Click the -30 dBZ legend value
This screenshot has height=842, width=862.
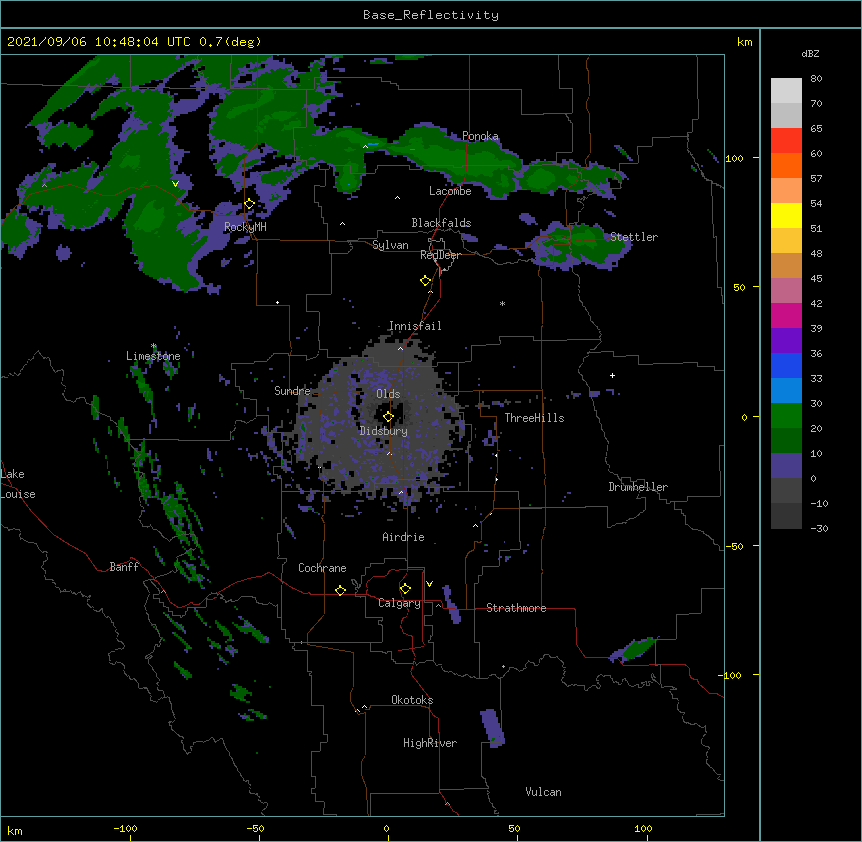point(819,528)
